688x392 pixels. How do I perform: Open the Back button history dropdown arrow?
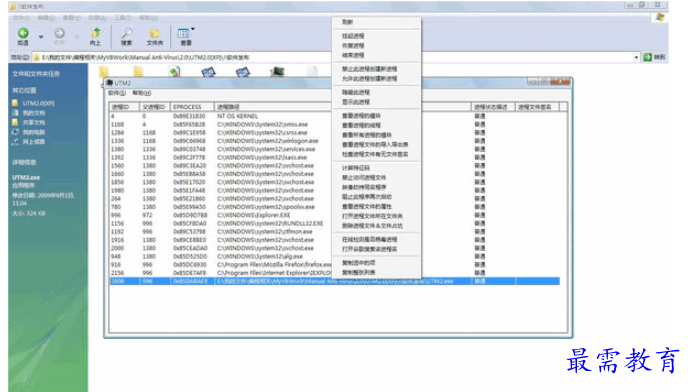(41, 37)
